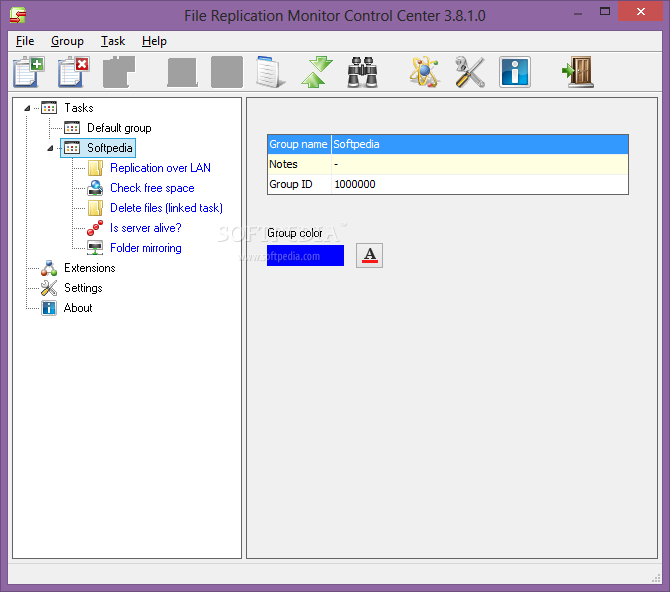670x592 pixels.
Task: Select the Default group tree item
Action: pyautogui.click(x=119, y=128)
